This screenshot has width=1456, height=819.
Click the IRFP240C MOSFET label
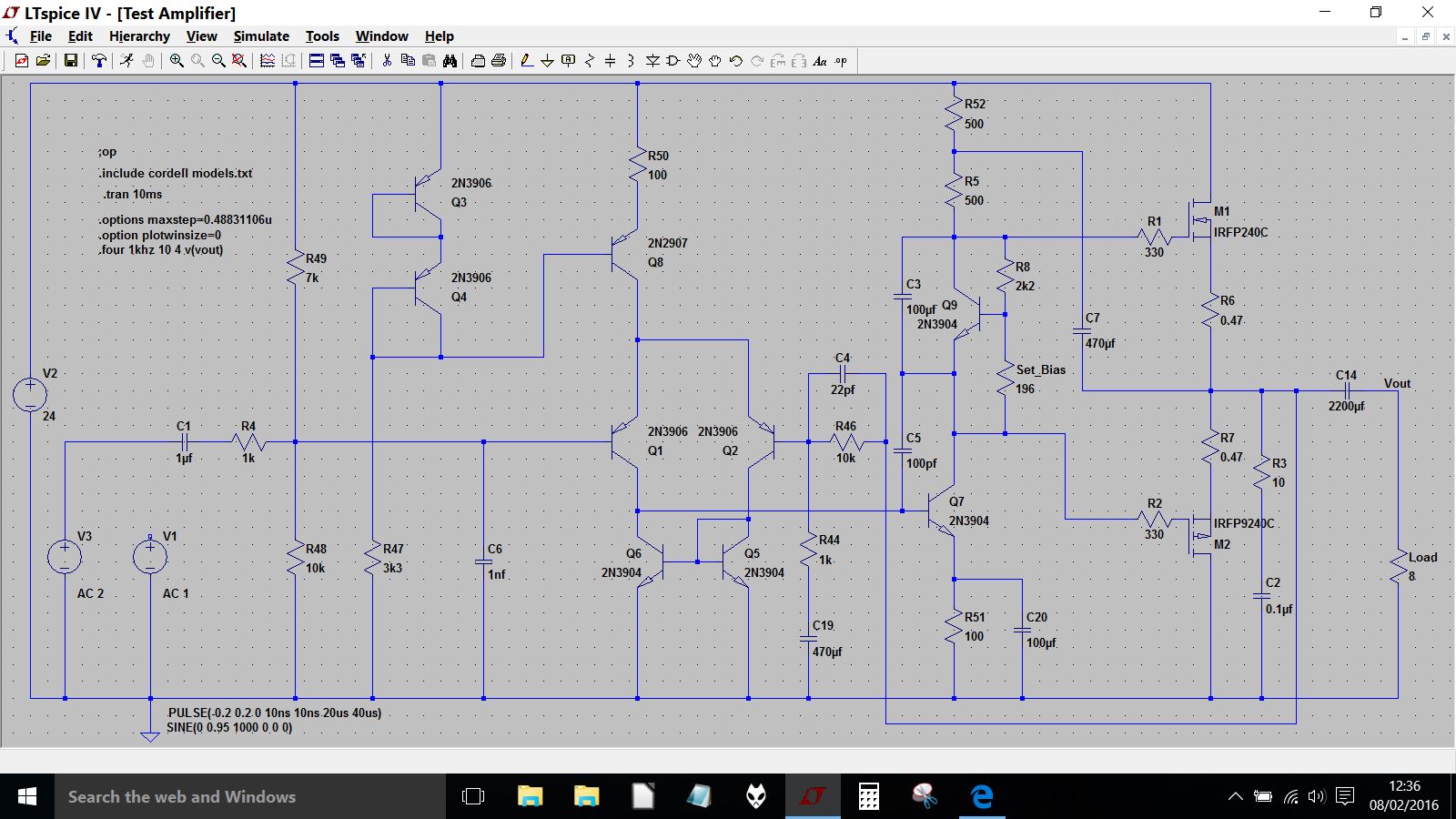1241,232
